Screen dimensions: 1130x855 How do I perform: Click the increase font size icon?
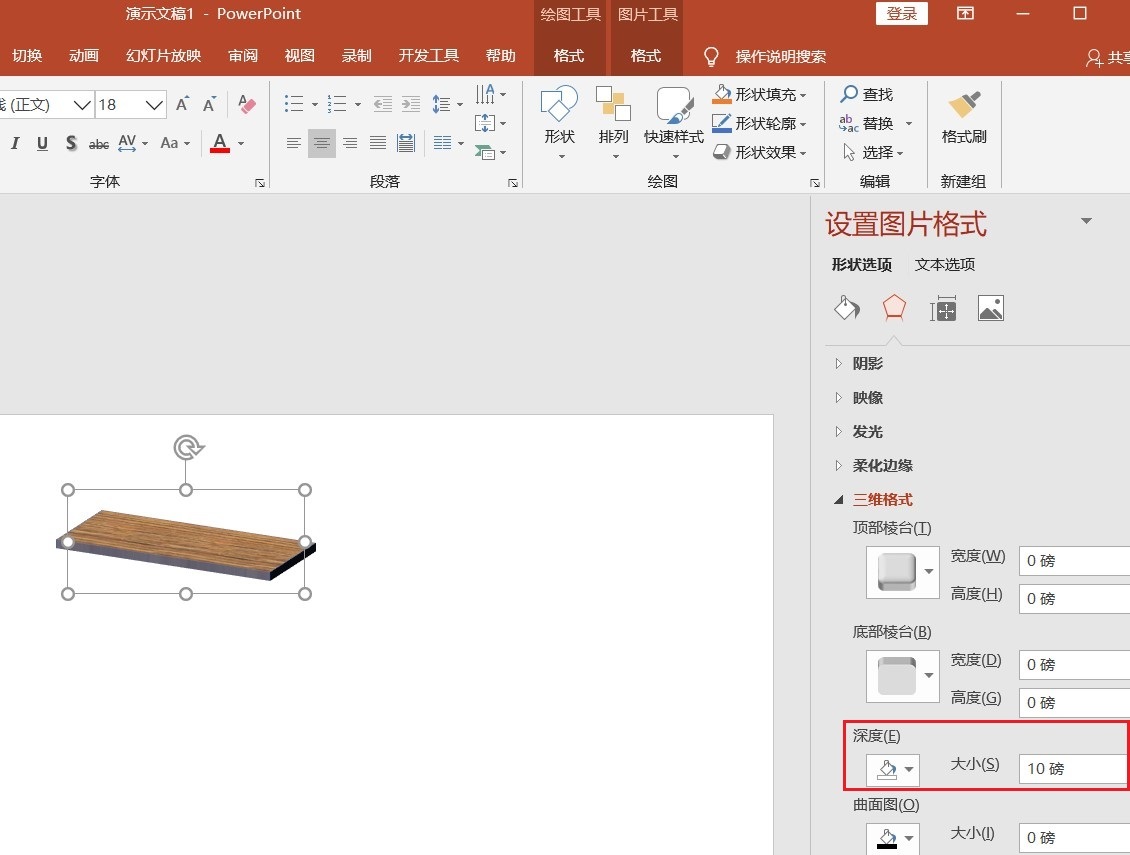tap(182, 104)
